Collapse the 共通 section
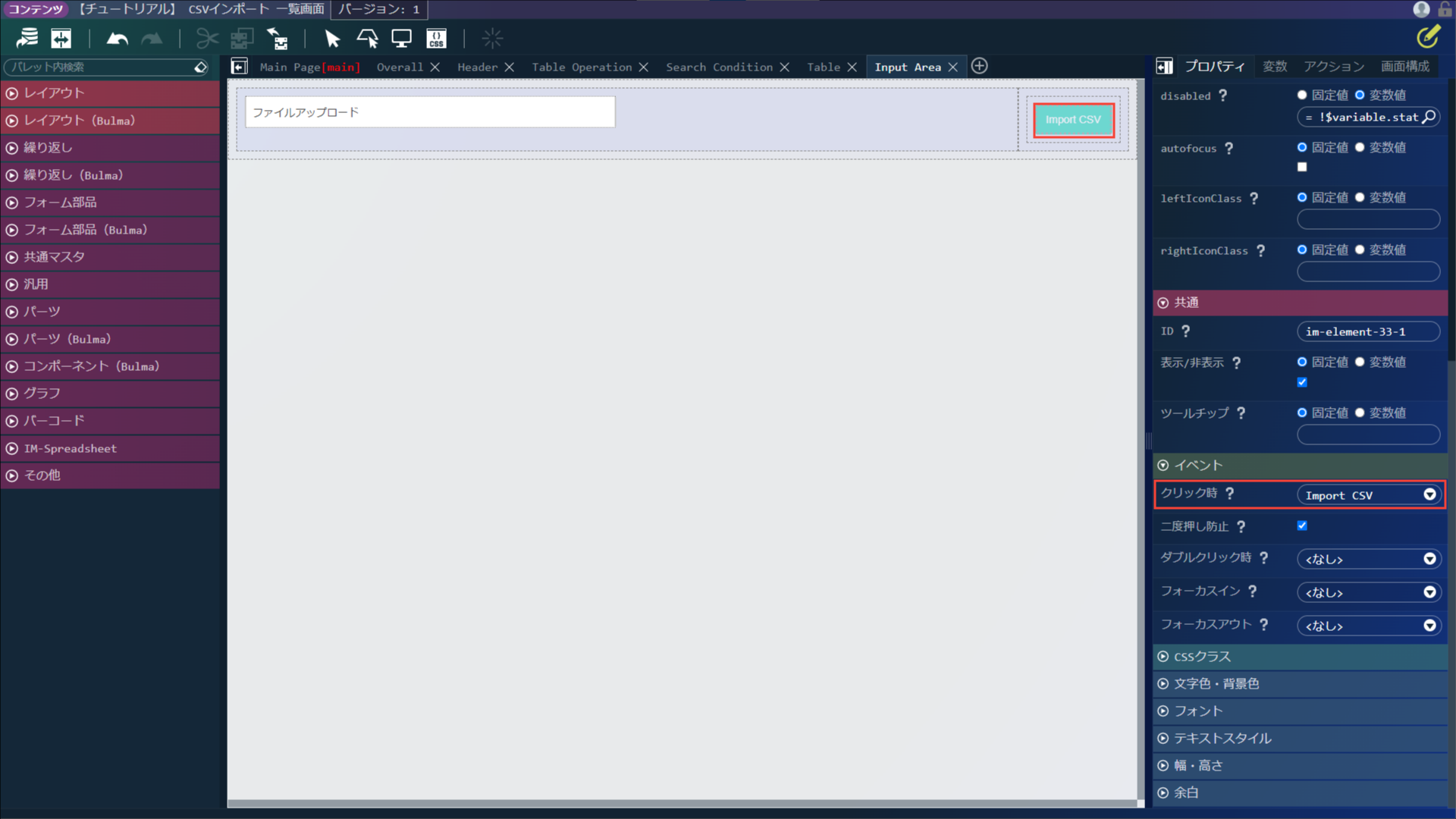The width and height of the screenshot is (1456, 819). pyautogui.click(x=1300, y=303)
